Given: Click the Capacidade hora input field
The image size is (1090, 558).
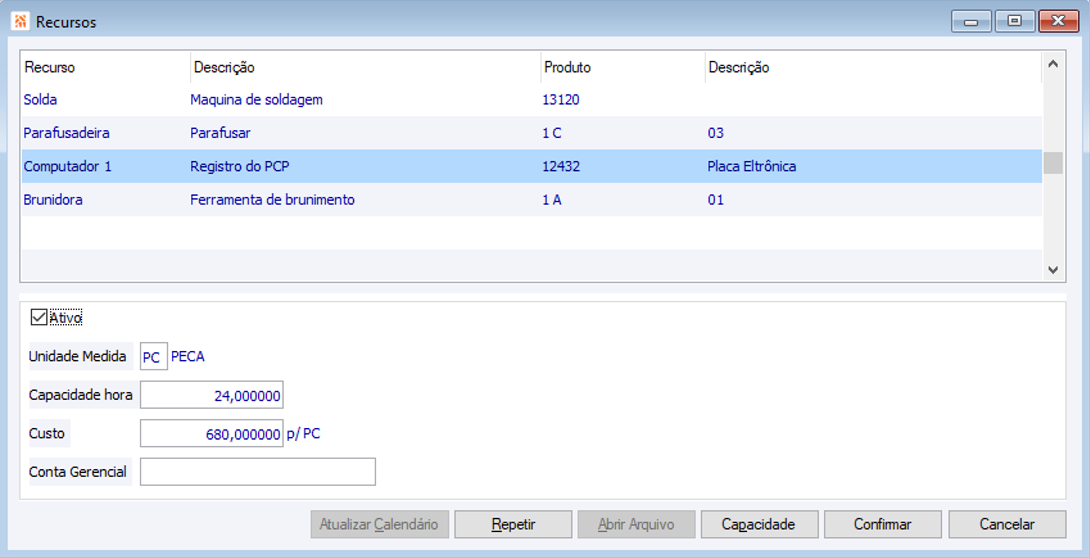Looking at the screenshot, I should pyautogui.click(x=211, y=395).
